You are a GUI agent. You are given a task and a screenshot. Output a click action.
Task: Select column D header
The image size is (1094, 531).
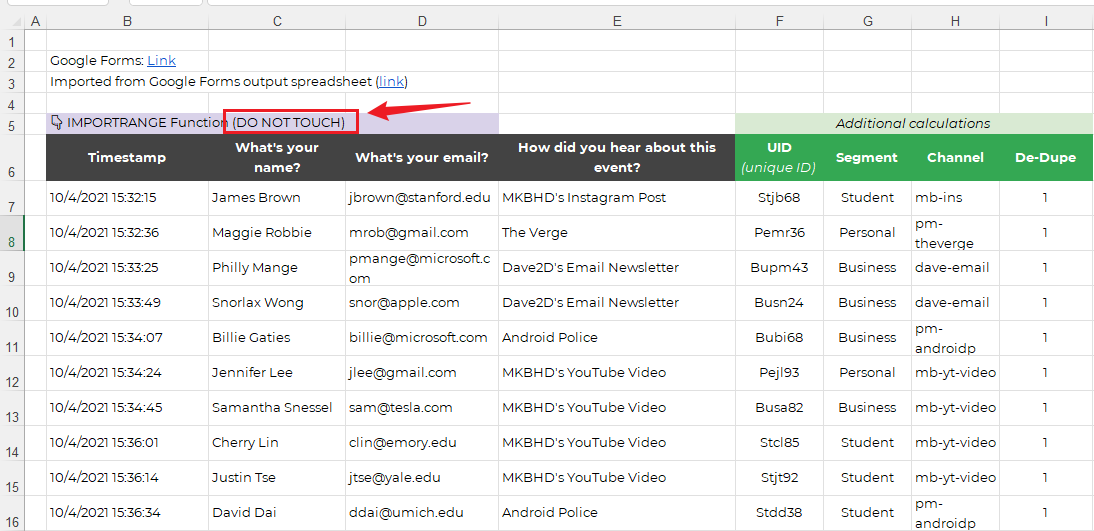(x=422, y=22)
